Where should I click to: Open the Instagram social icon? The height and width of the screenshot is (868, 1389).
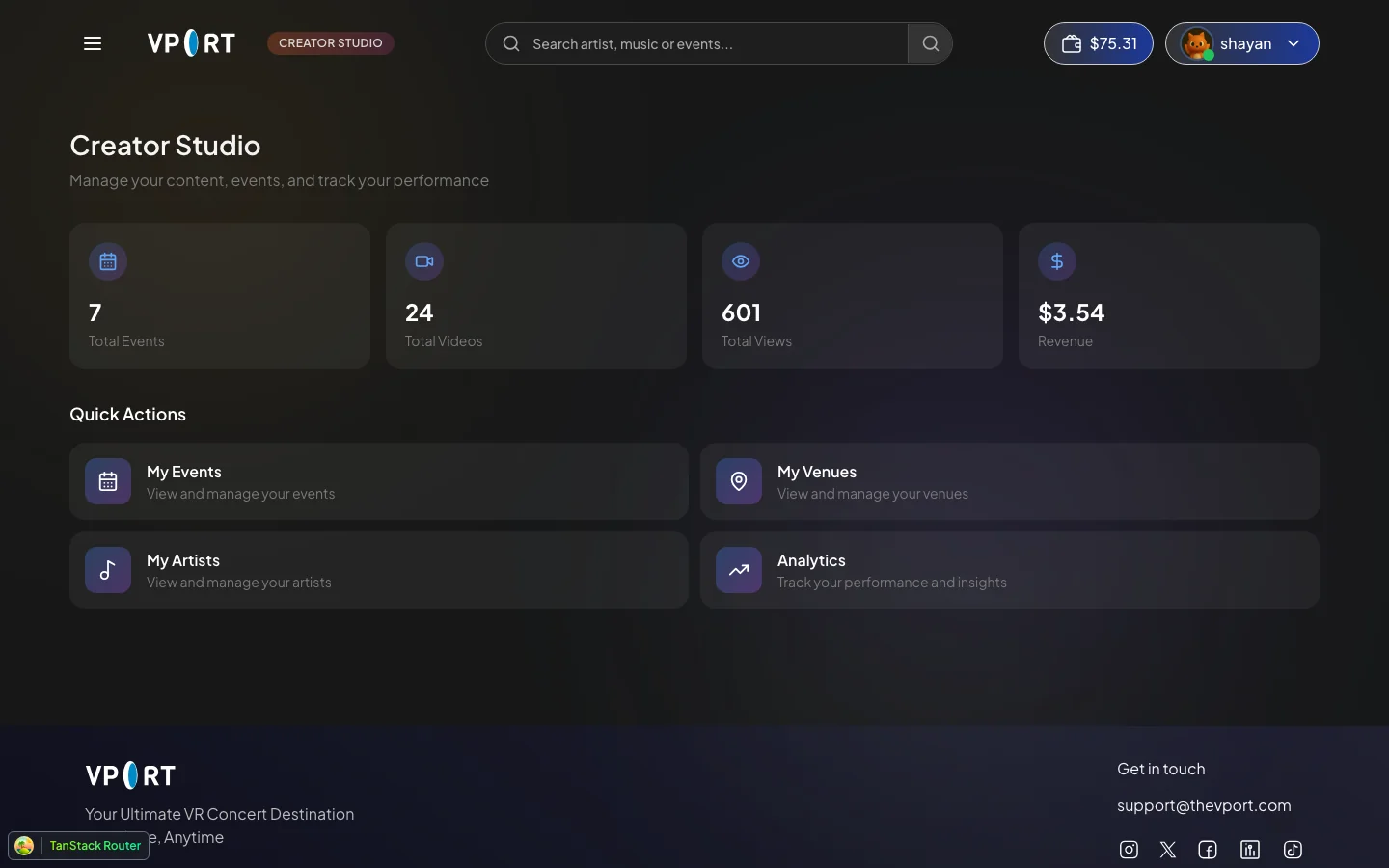[1129, 850]
